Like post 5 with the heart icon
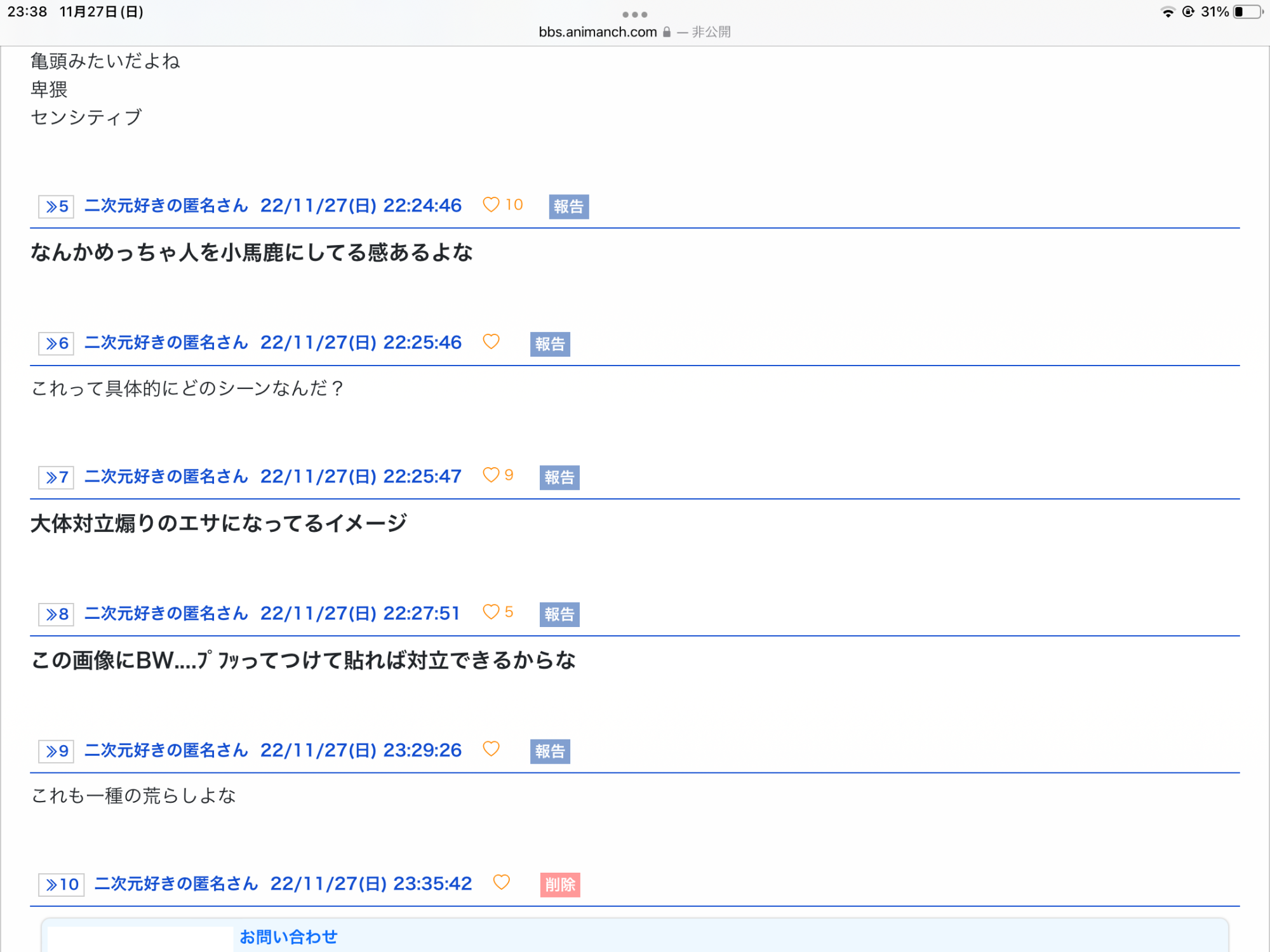1270x952 pixels. [491, 204]
